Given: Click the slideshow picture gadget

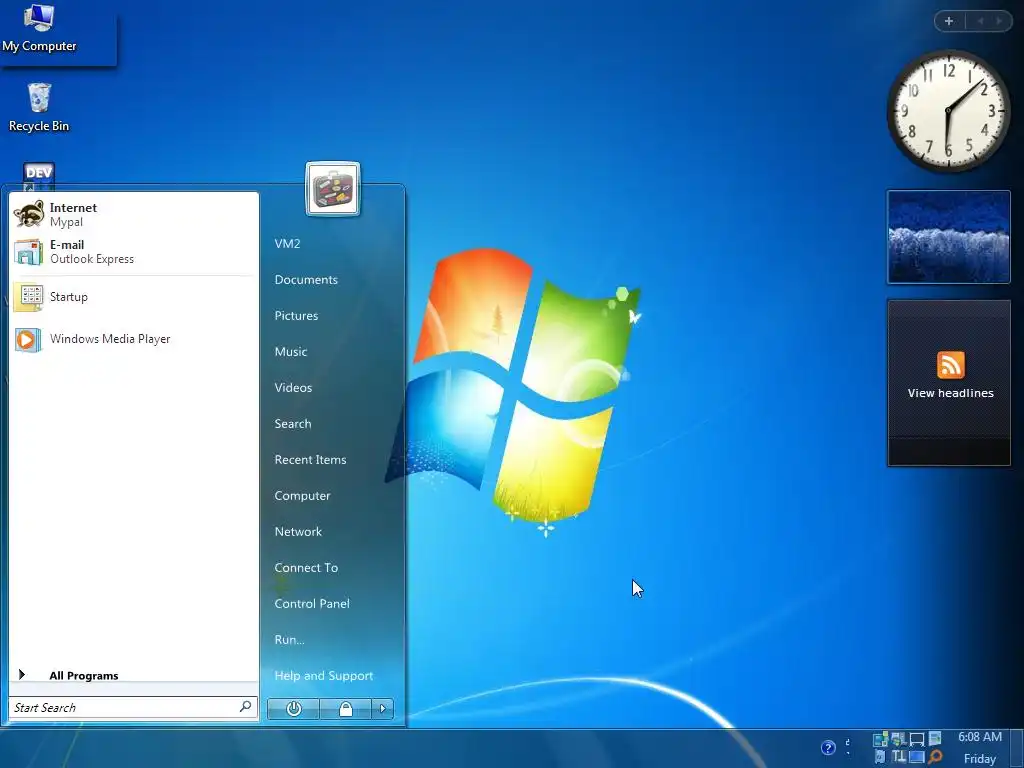Looking at the screenshot, I should [948, 237].
